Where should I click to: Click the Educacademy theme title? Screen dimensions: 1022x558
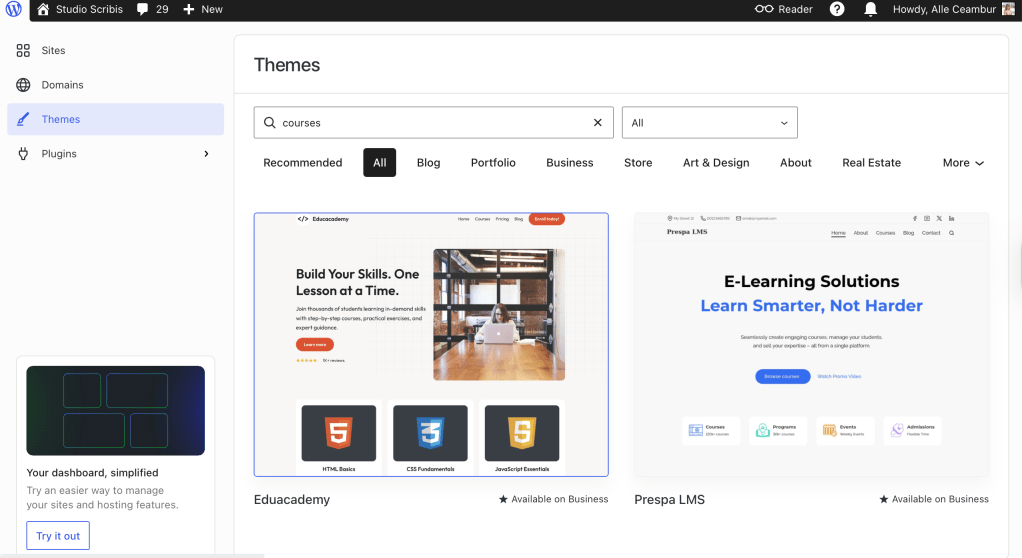point(291,499)
